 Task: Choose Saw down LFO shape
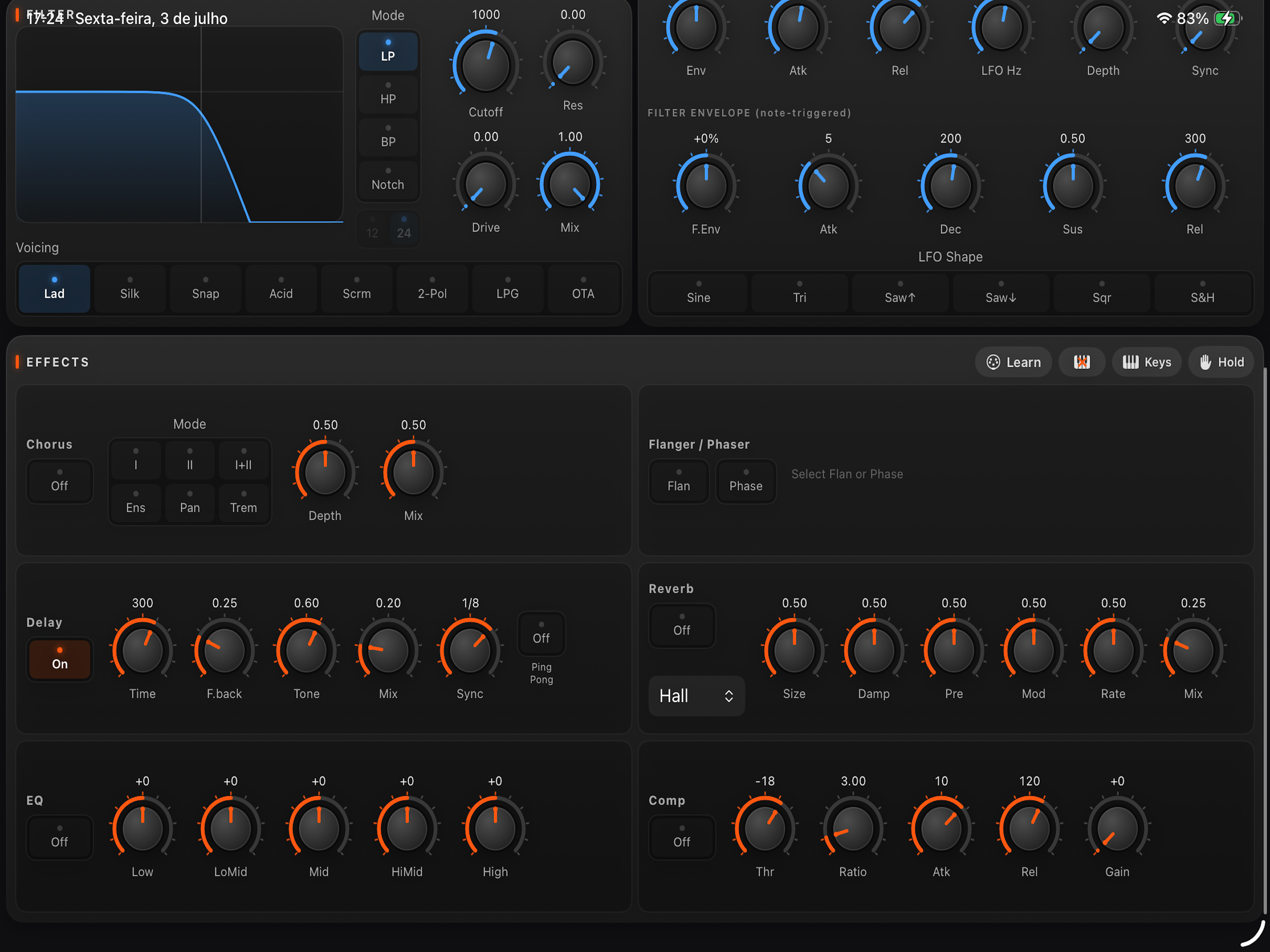coord(1001,293)
